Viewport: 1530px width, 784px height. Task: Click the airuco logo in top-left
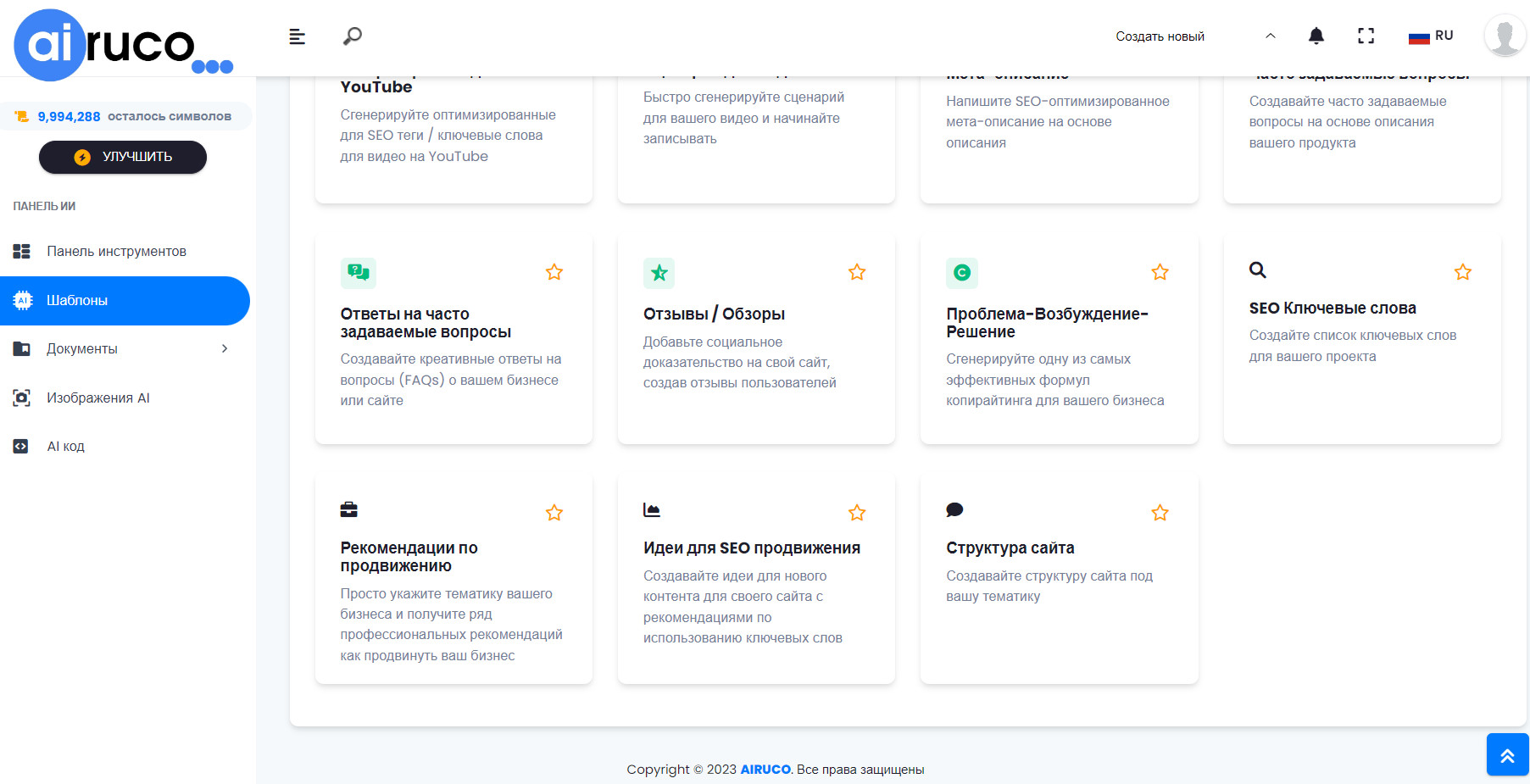(x=119, y=44)
